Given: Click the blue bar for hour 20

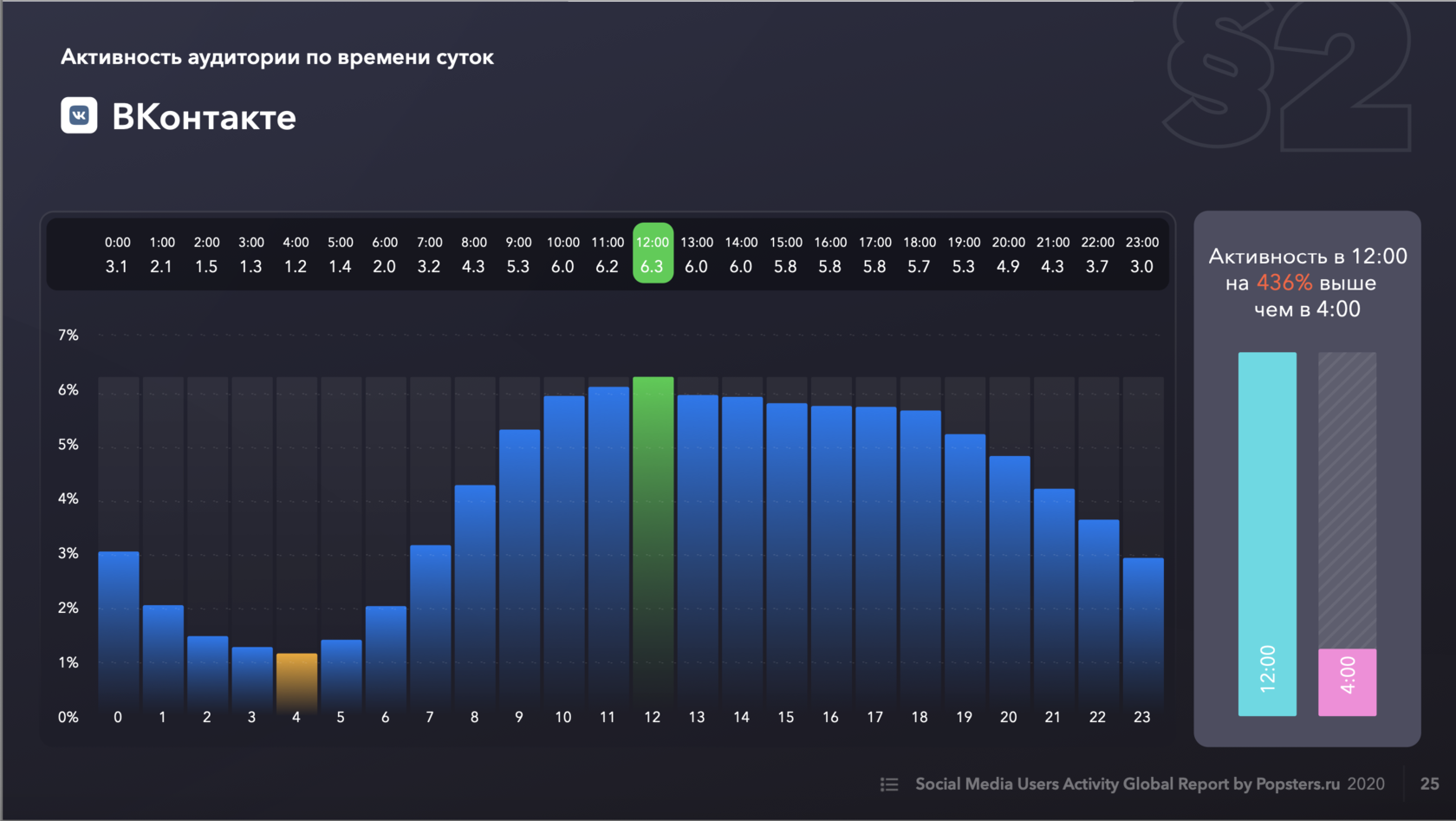Looking at the screenshot, I should (1010, 585).
